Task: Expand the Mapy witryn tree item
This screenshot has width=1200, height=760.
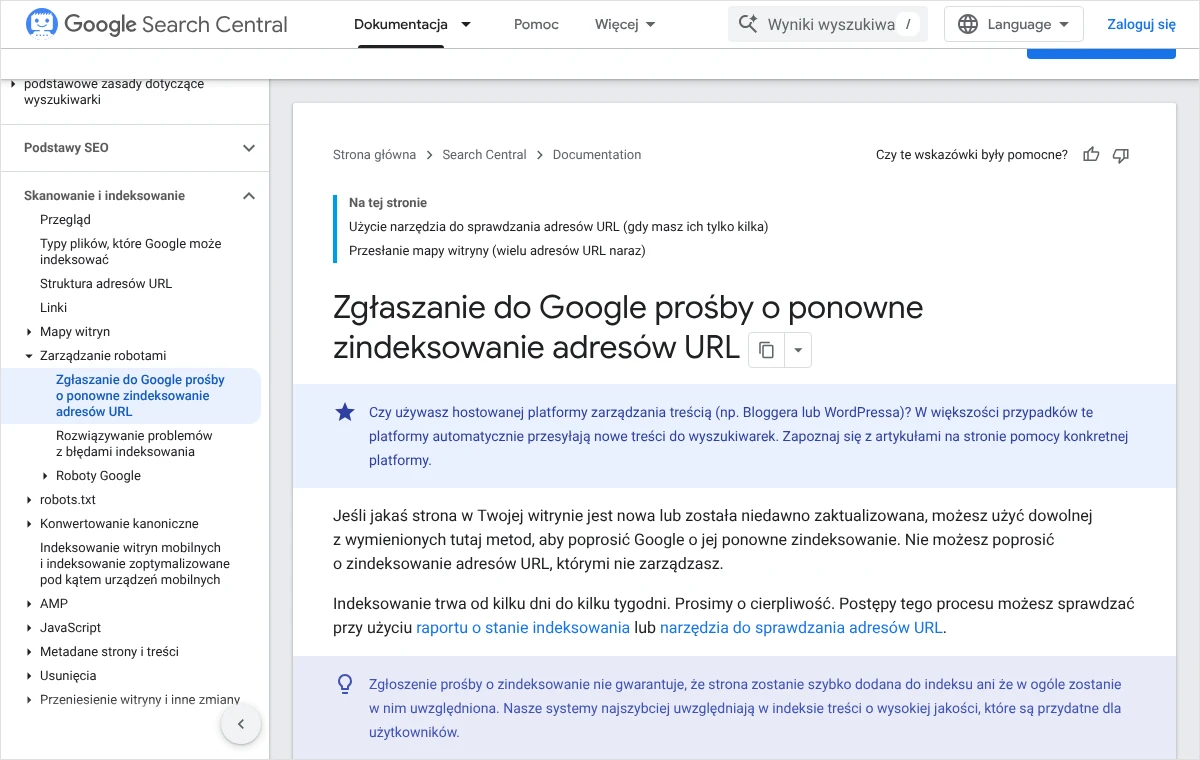Action: point(29,332)
